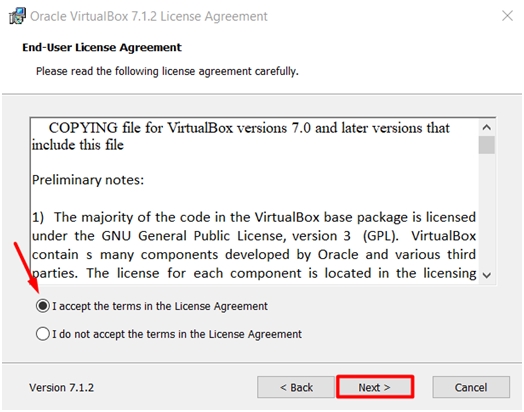This screenshot has width=524, height=412.
Task: Abort installation using Cancel button
Action: 471,387
